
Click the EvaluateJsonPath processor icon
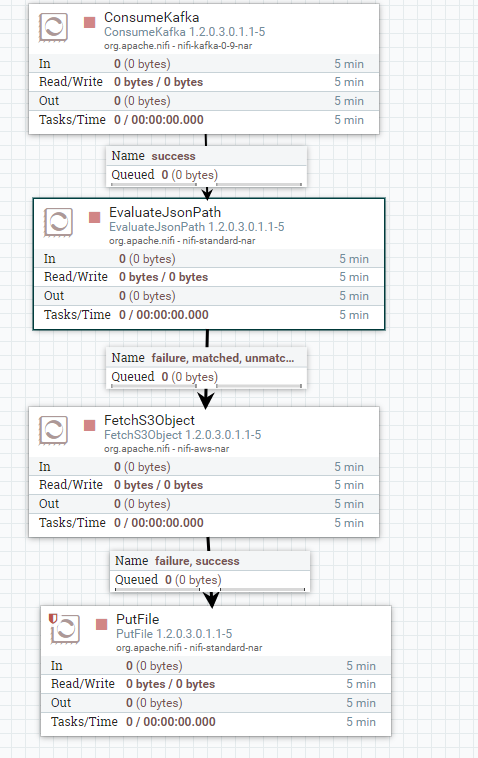tap(58, 222)
